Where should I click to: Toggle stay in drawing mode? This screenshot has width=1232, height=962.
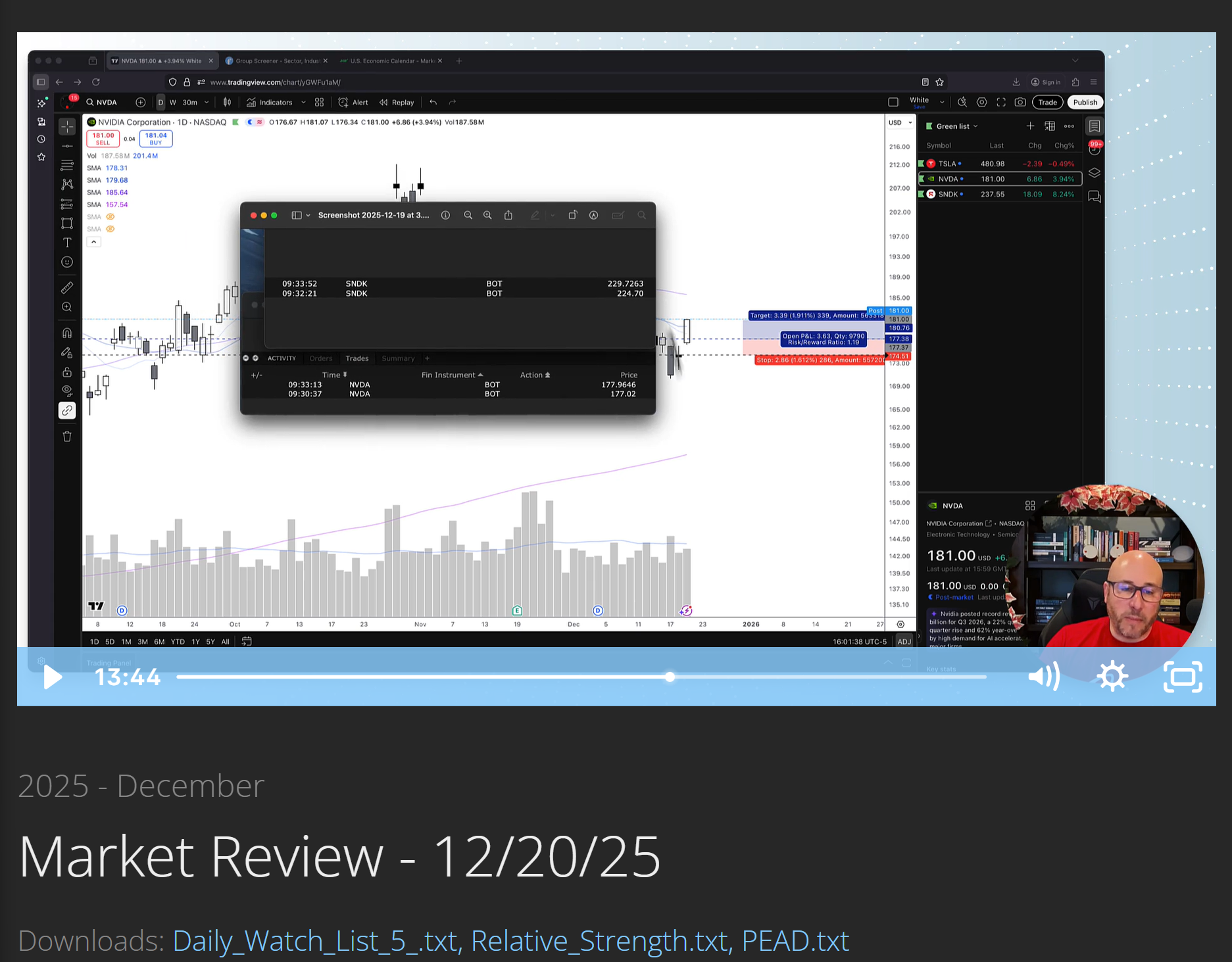(67, 352)
